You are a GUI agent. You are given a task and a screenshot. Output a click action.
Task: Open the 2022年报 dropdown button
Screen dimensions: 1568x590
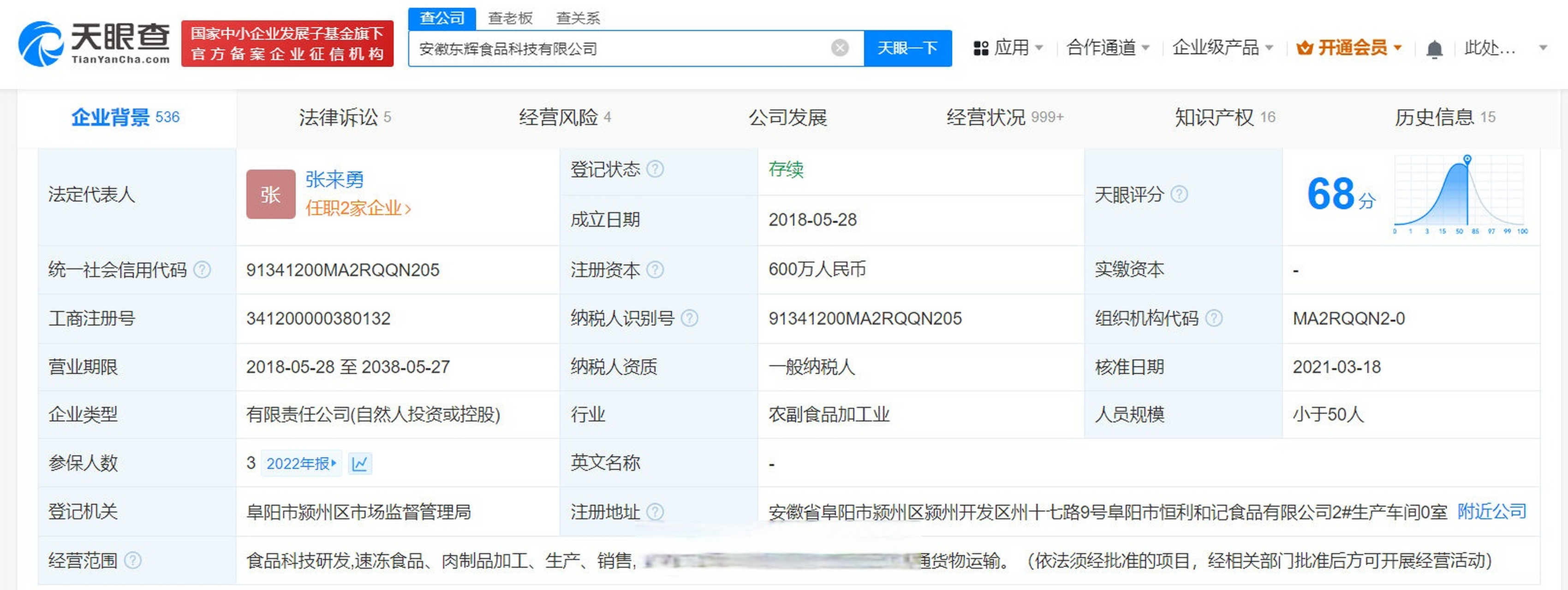301,464
